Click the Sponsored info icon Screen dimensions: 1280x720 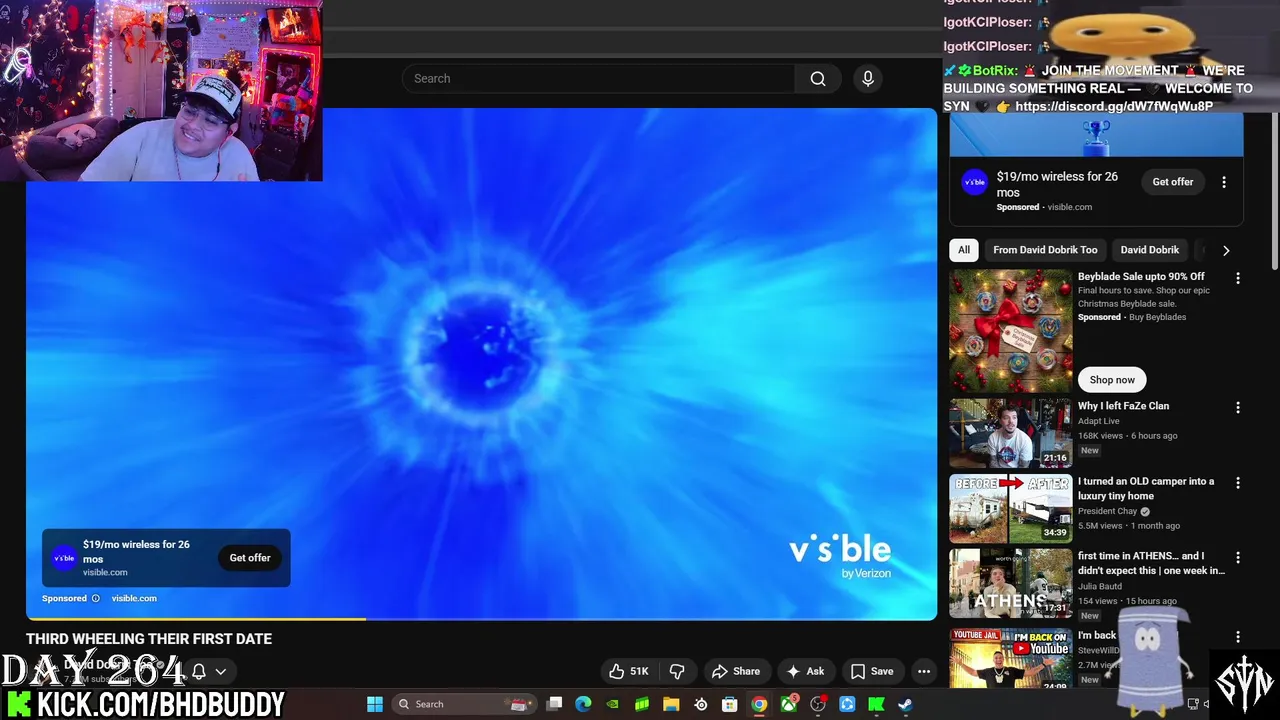click(x=96, y=598)
